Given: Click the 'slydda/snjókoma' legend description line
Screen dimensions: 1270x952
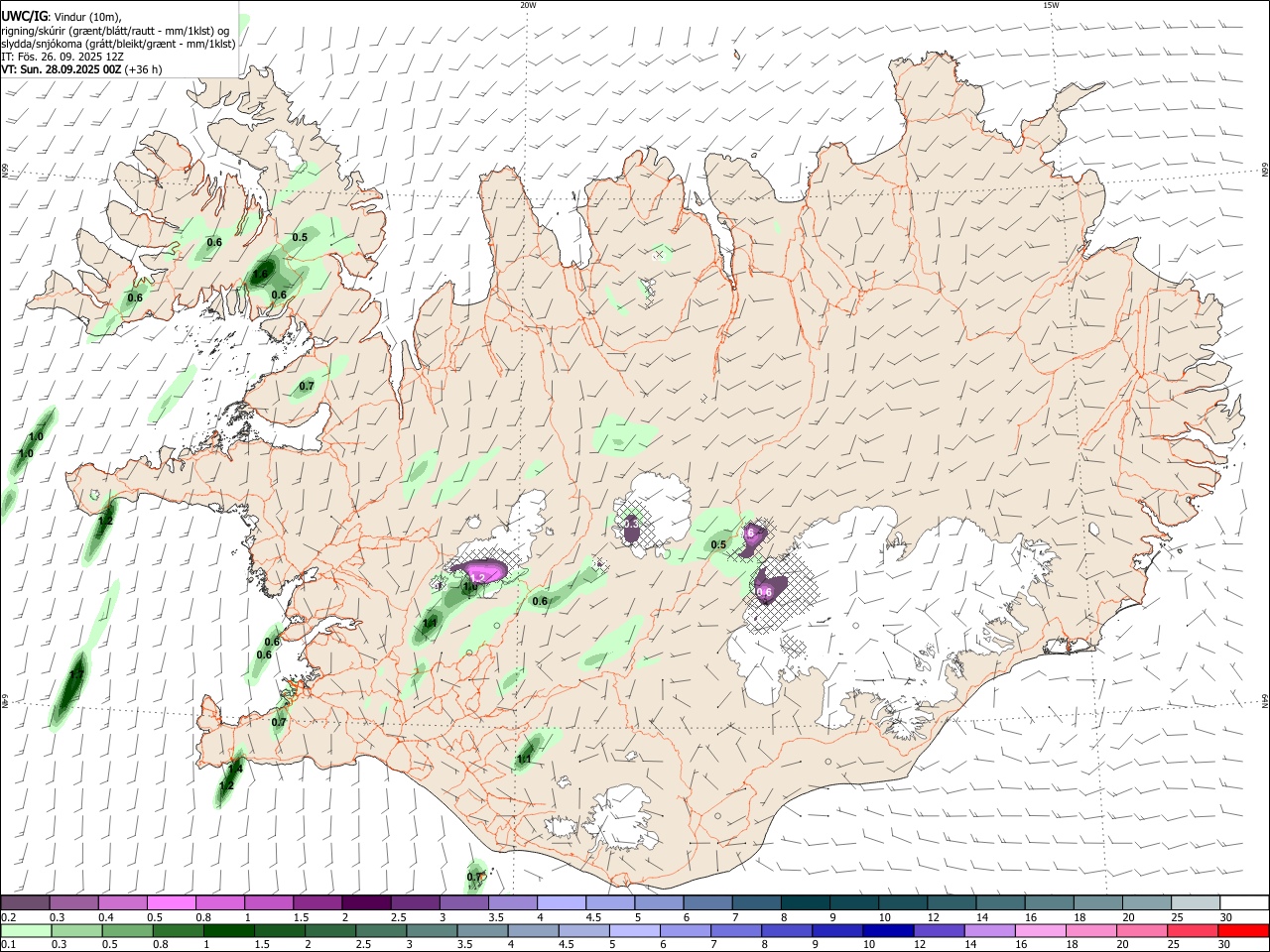Looking at the screenshot, I should pyautogui.click(x=118, y=44).
